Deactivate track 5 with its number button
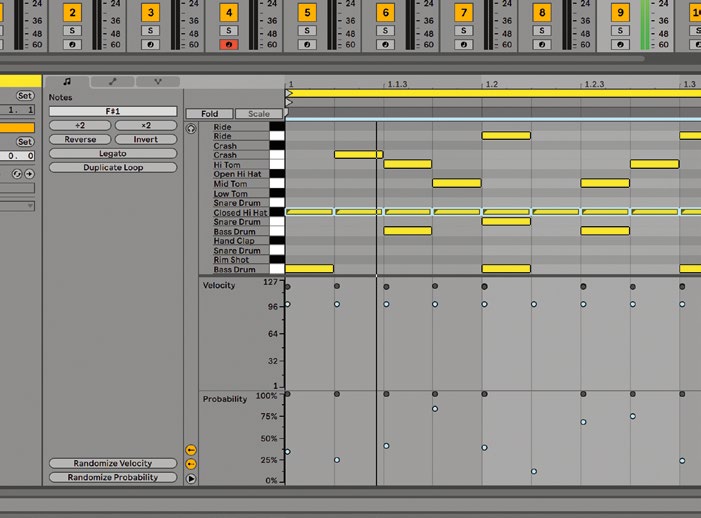Image resolution: width=701 pixels, height=518 pixels. click(x=307, y=13)
